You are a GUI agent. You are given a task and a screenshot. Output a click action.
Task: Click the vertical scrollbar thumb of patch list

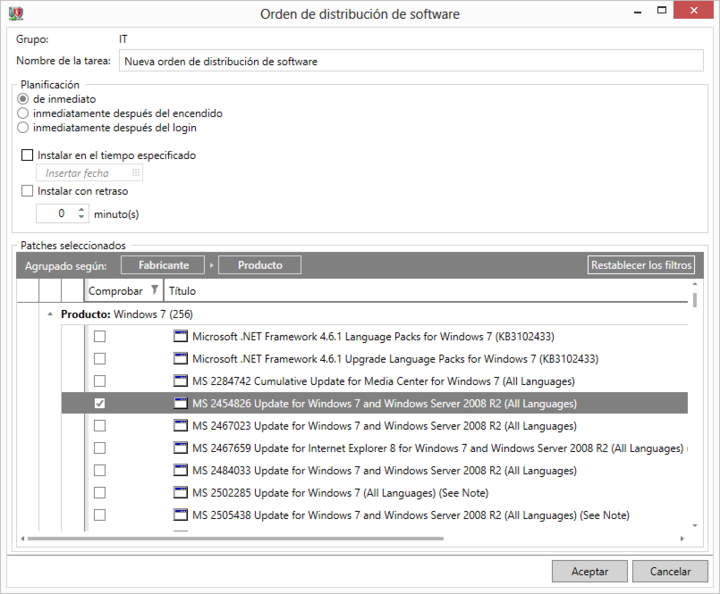pyautogui.click(x=695, y=300)
